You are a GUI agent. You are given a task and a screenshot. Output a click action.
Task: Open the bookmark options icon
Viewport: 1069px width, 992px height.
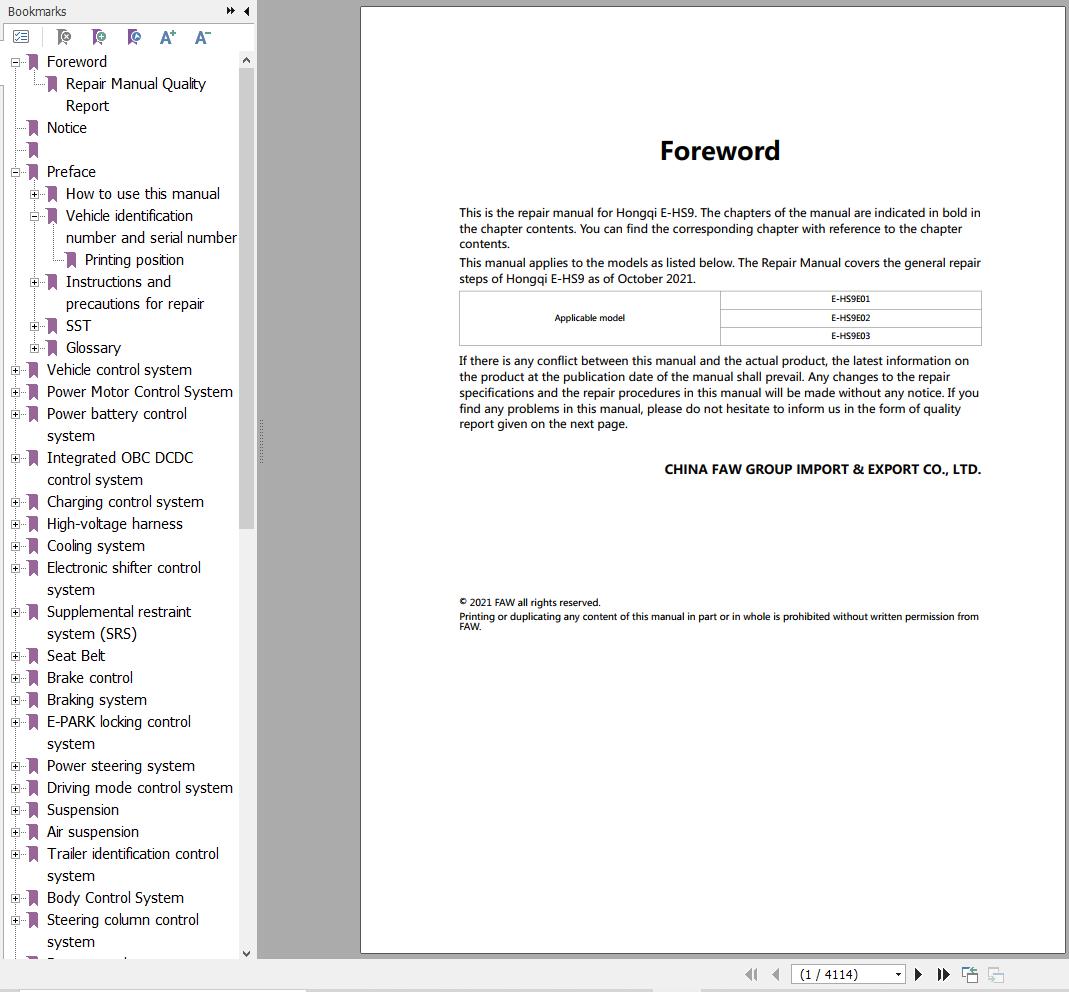click(21, 35)
